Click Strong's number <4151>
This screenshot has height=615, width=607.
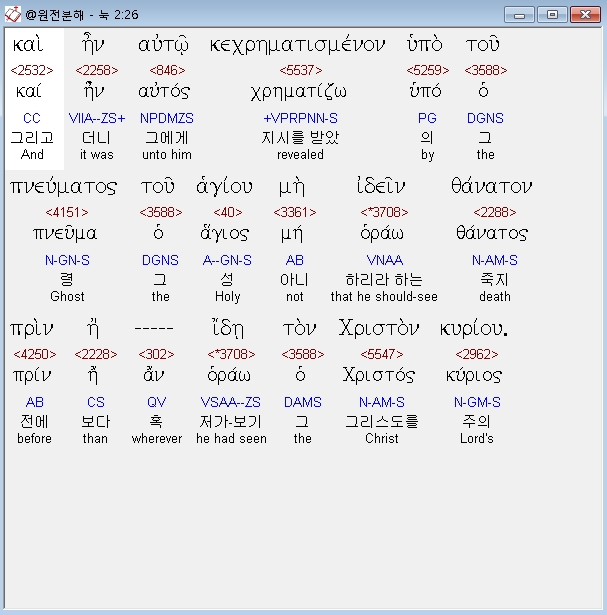tap(67, 212)
